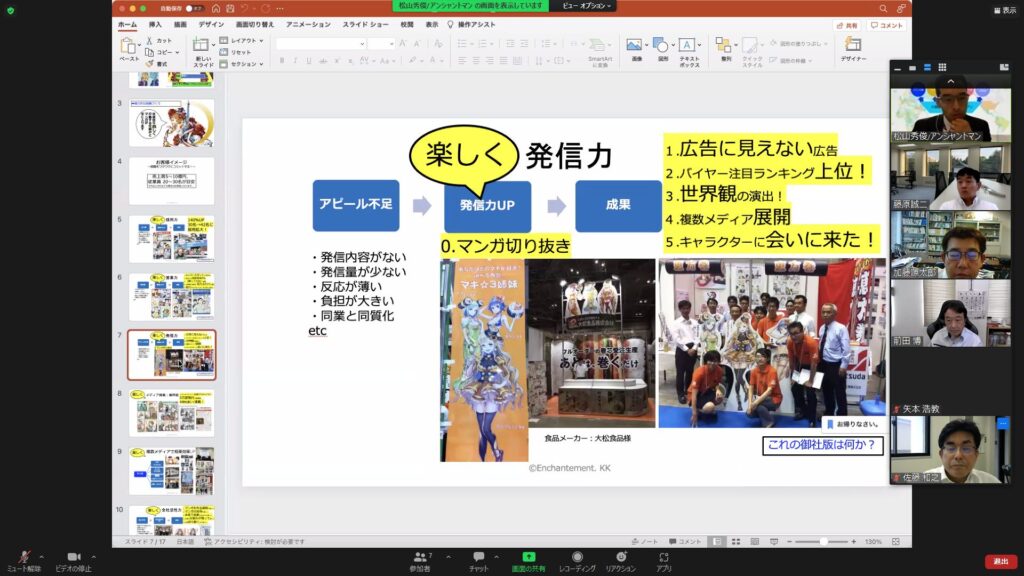
Task: Click the Share button in PowerPoint
Action: coord(847,25)
